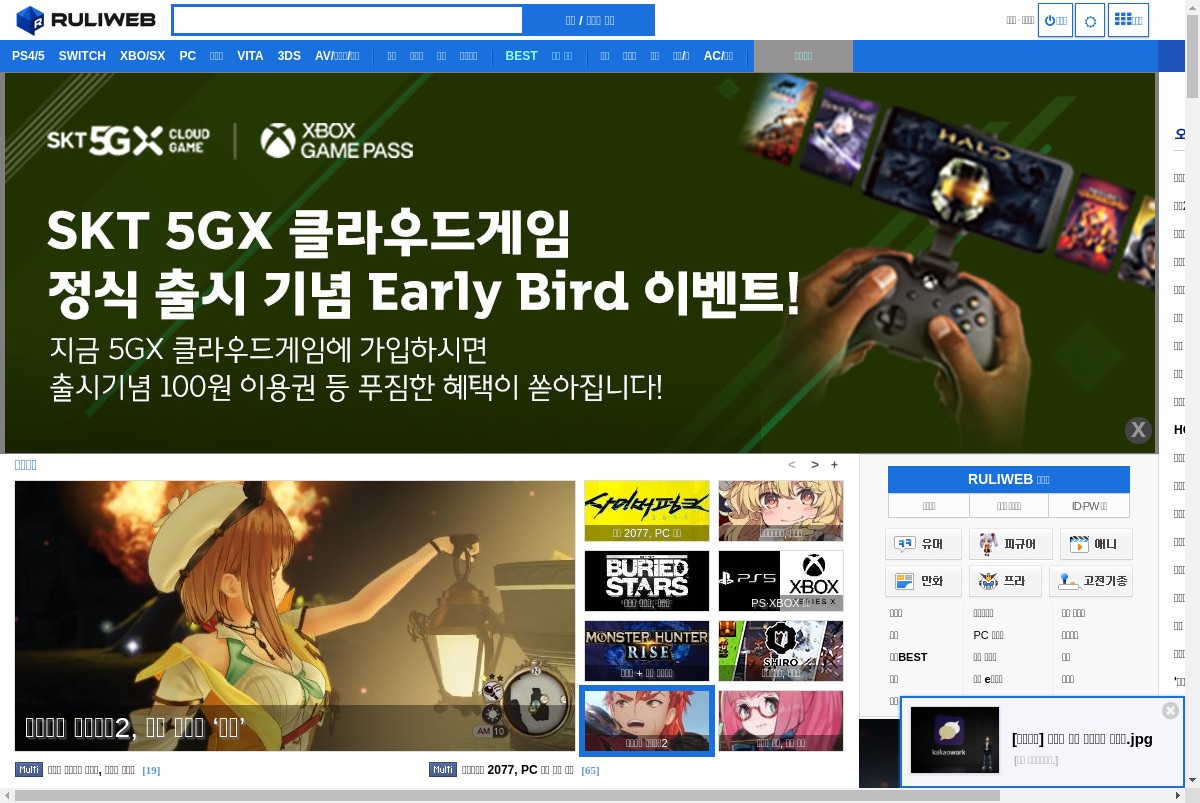1200x803 pixels.
Task: Open the Shiro pixel game thumbnail
Action: click(x=781, y=651)
